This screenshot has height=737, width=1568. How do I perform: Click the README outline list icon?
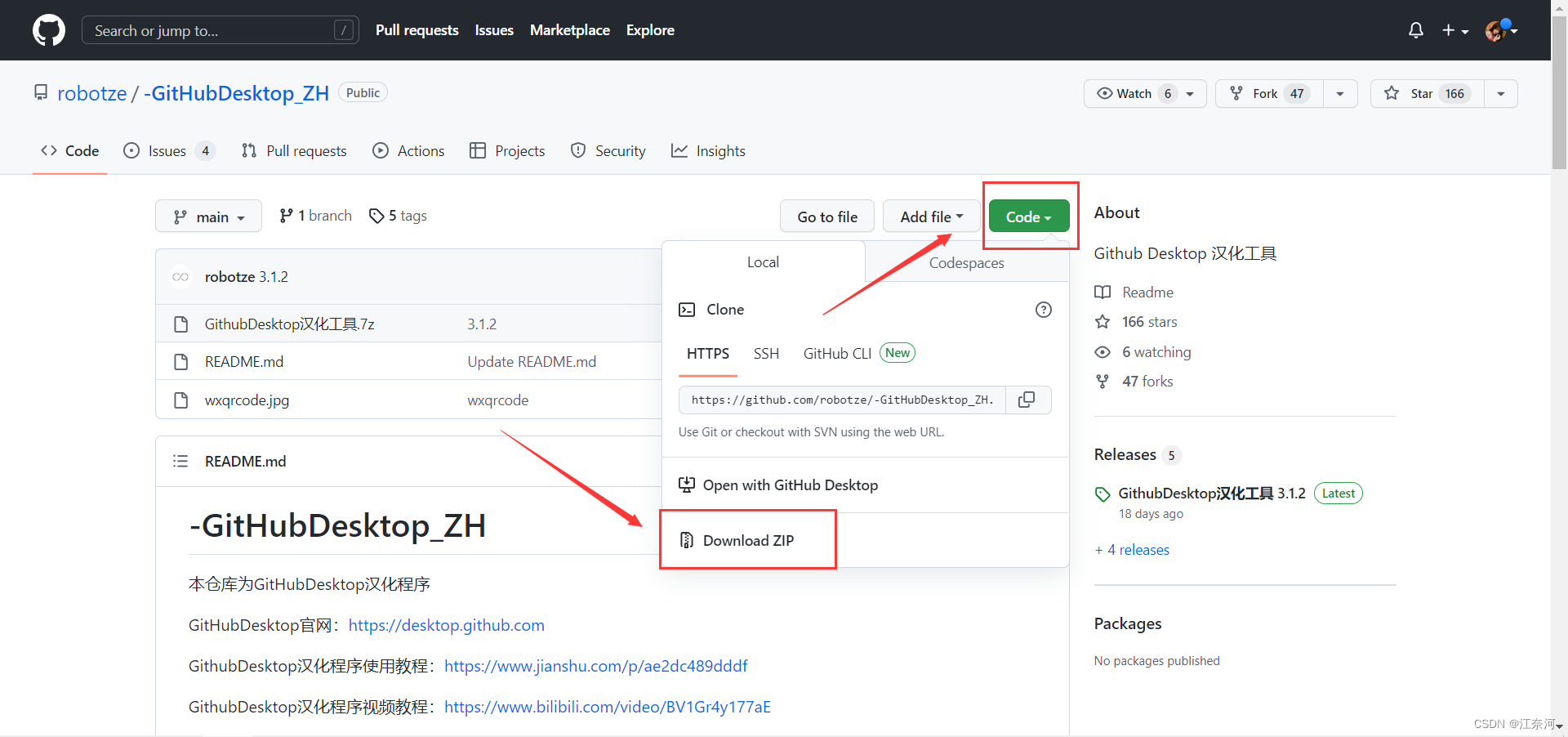[180, 461]
